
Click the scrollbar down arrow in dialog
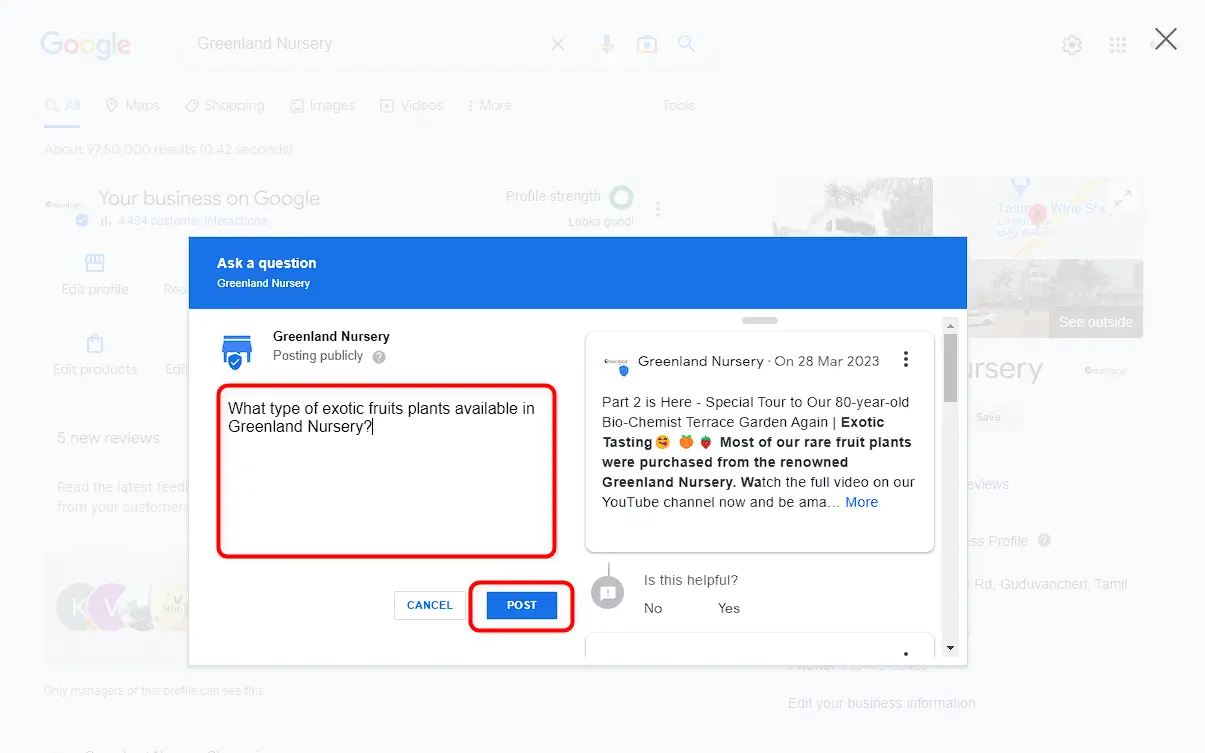pos(950,648)
